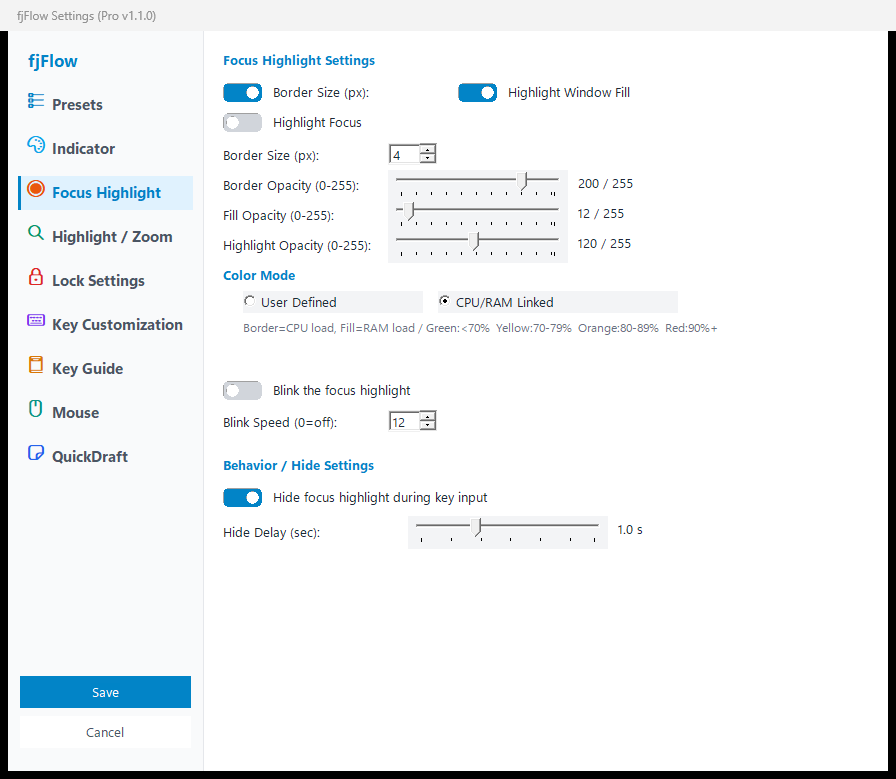
Task: Click the orange Focus Highlight circle icon
Action: pyautogui.click(x=36, y=189)
